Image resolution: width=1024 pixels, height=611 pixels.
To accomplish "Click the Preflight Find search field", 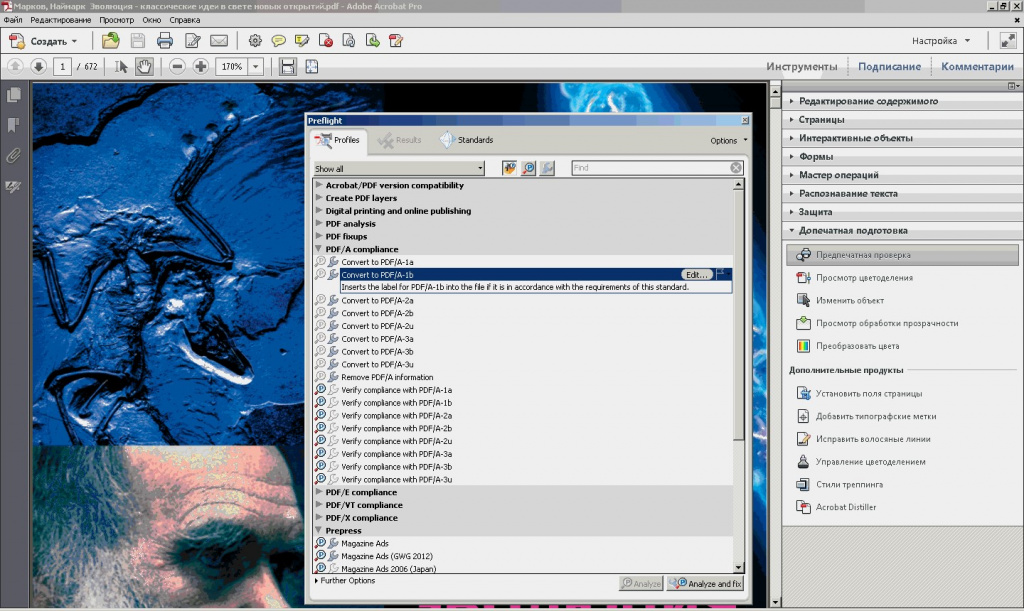I will [x=650, y=168].
